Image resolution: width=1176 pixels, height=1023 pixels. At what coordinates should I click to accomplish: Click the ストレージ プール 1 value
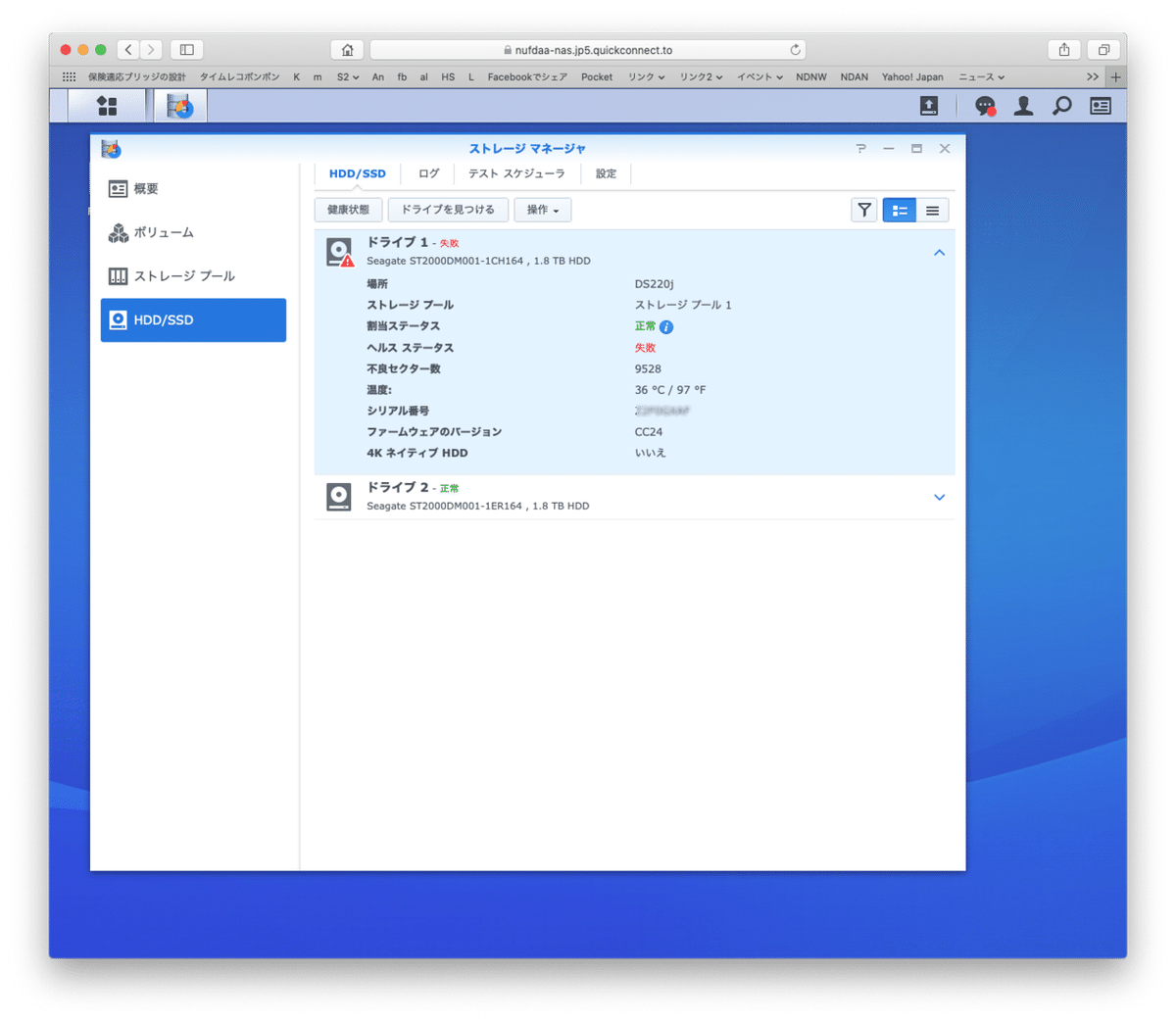[683, 305]
